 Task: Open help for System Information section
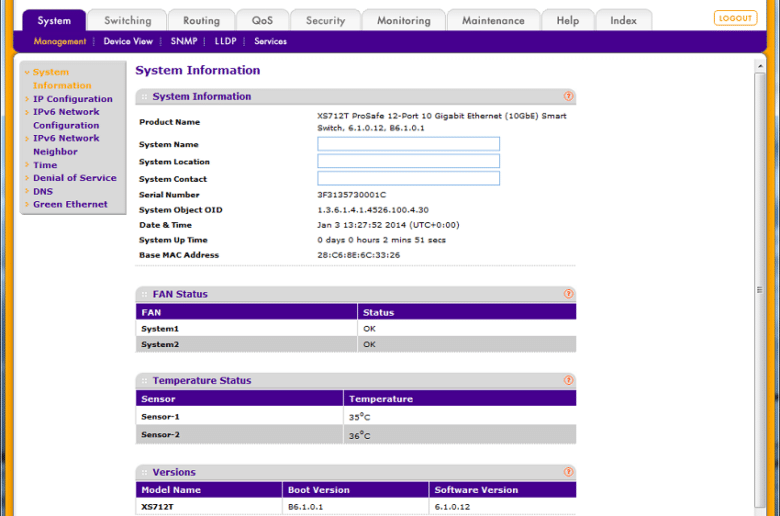[x=568, y=96]
